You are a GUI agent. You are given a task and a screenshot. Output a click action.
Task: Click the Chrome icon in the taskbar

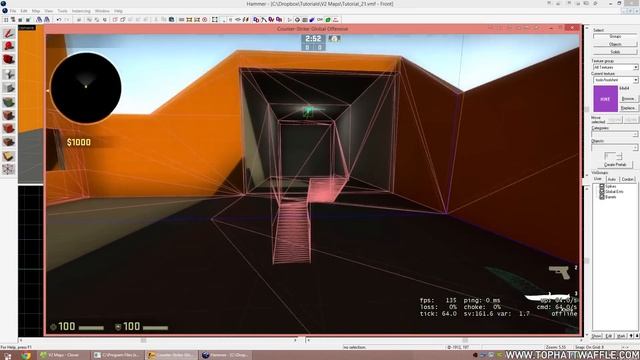(x=26, y=355)
